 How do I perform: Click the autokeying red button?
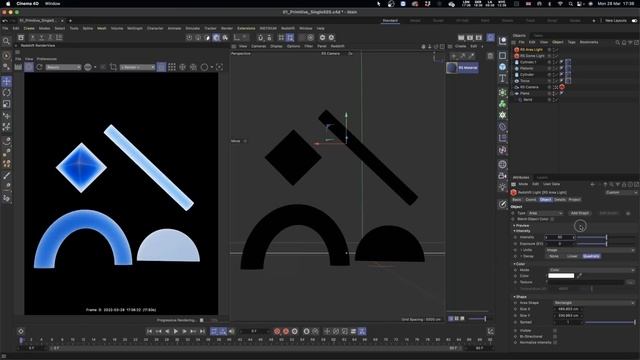click(x=286, y=331)
